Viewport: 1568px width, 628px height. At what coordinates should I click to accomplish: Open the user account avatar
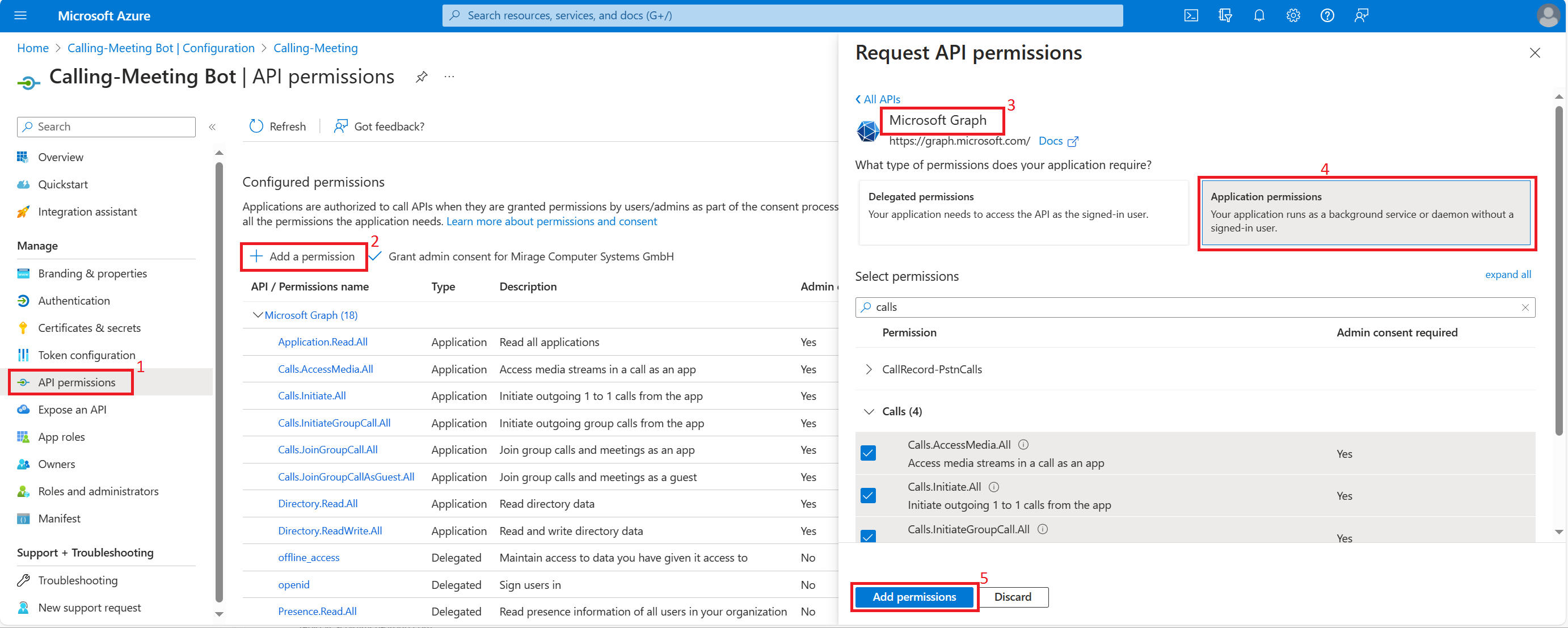click(x=1548, y=15)
